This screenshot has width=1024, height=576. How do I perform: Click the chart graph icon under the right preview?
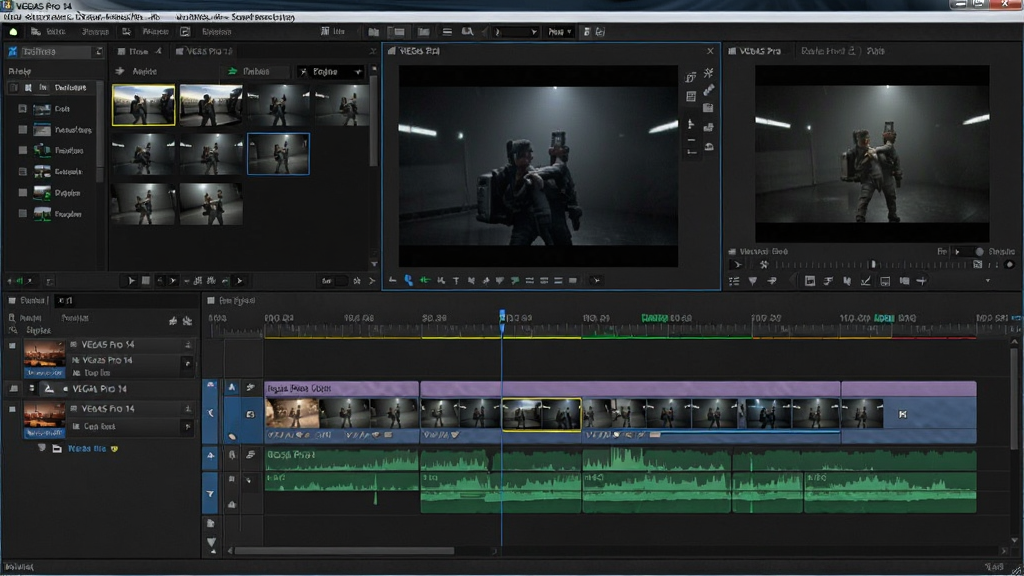(865, 281)
